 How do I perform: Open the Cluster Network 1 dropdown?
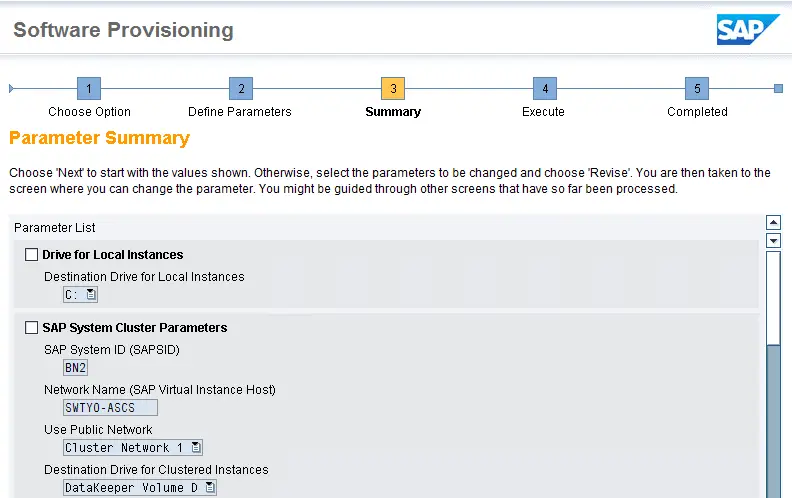pyautogui.click(x=196, y=447)
